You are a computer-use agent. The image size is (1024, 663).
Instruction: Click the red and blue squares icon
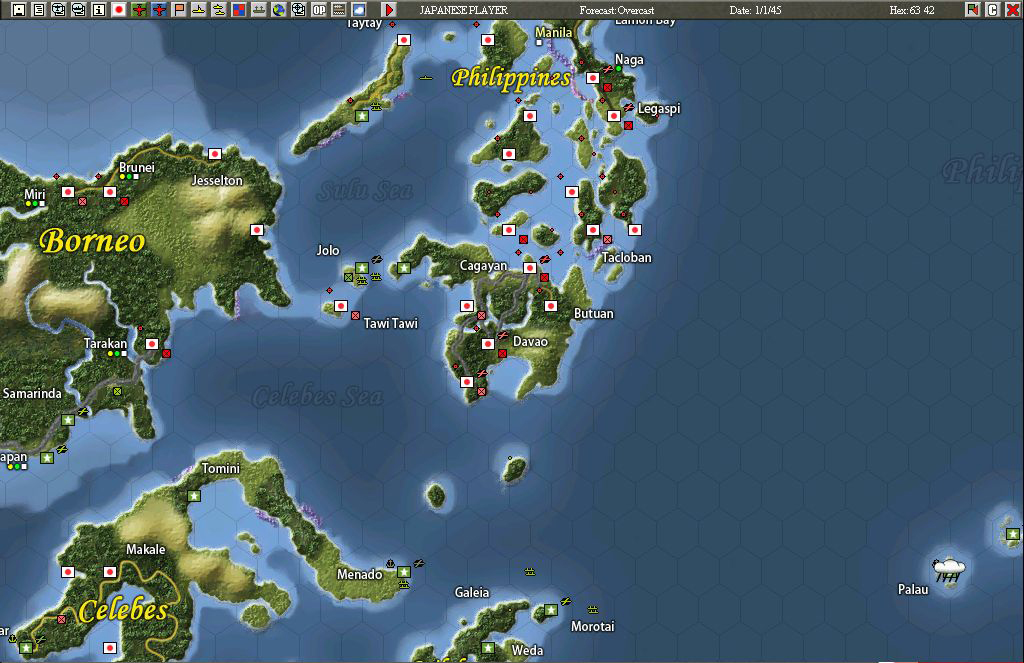pos(239,10)
